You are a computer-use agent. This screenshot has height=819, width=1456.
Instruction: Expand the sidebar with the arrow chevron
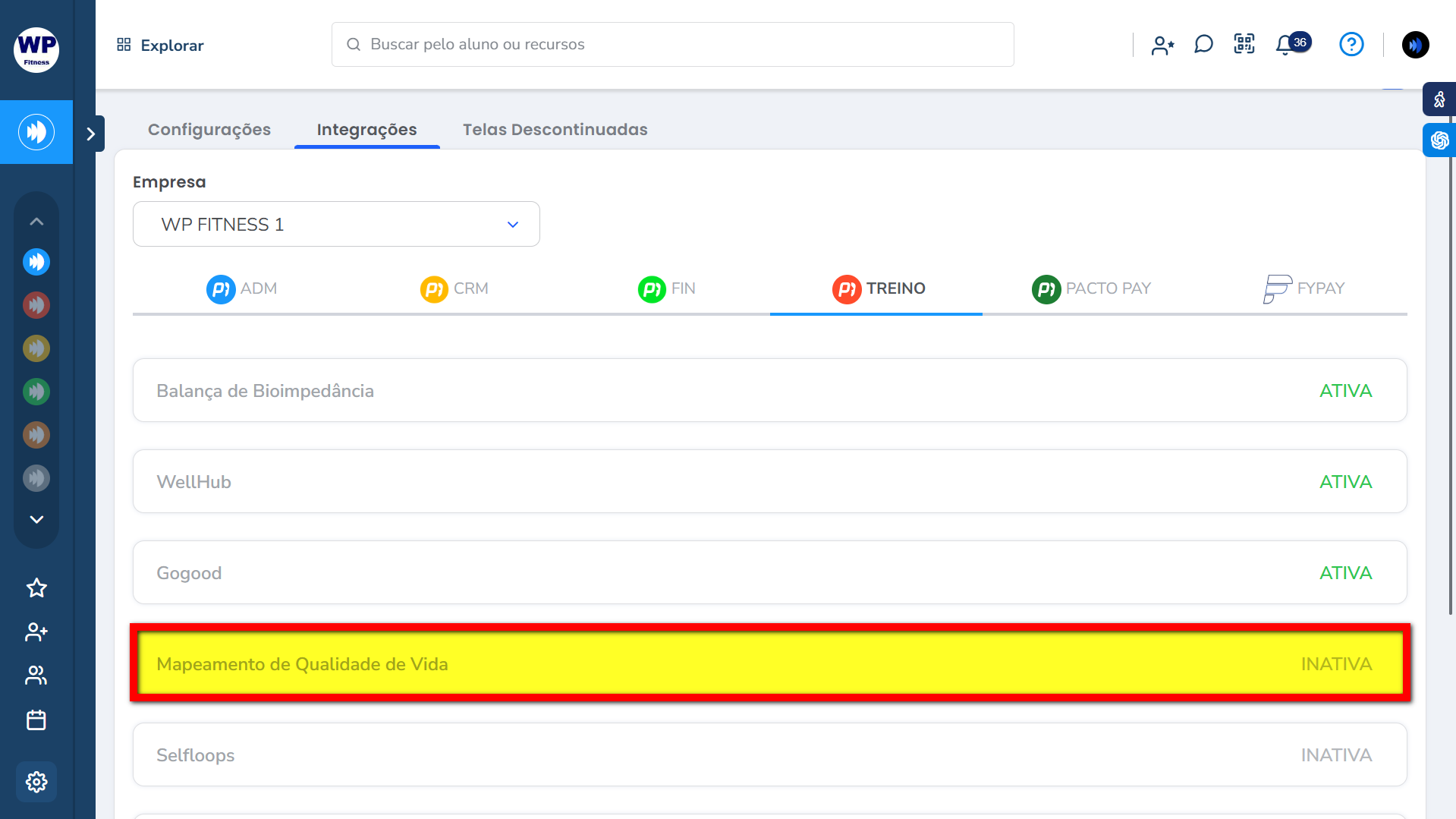(x=91, y=134)
